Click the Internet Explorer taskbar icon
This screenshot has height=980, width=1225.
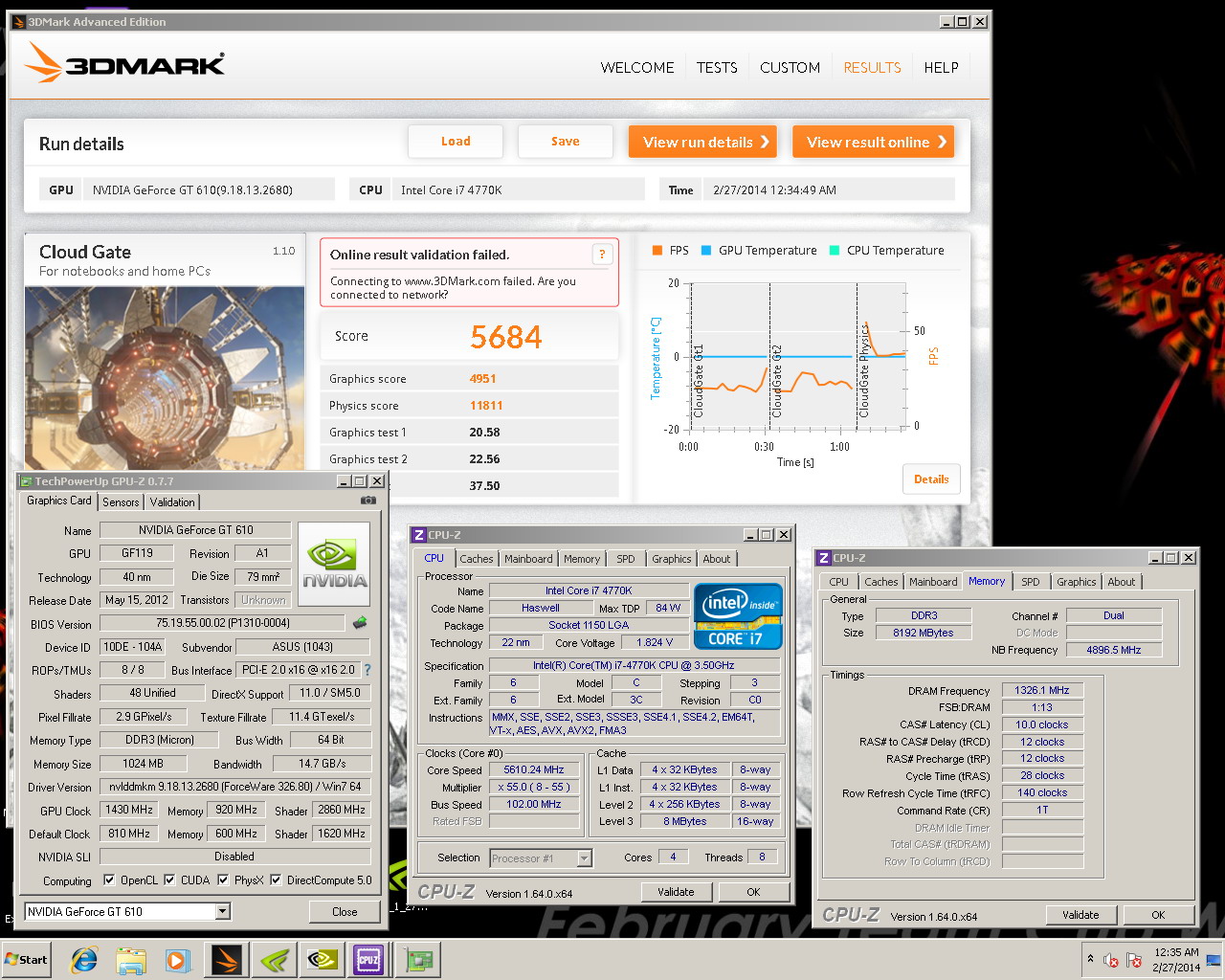tap(84, 960)
